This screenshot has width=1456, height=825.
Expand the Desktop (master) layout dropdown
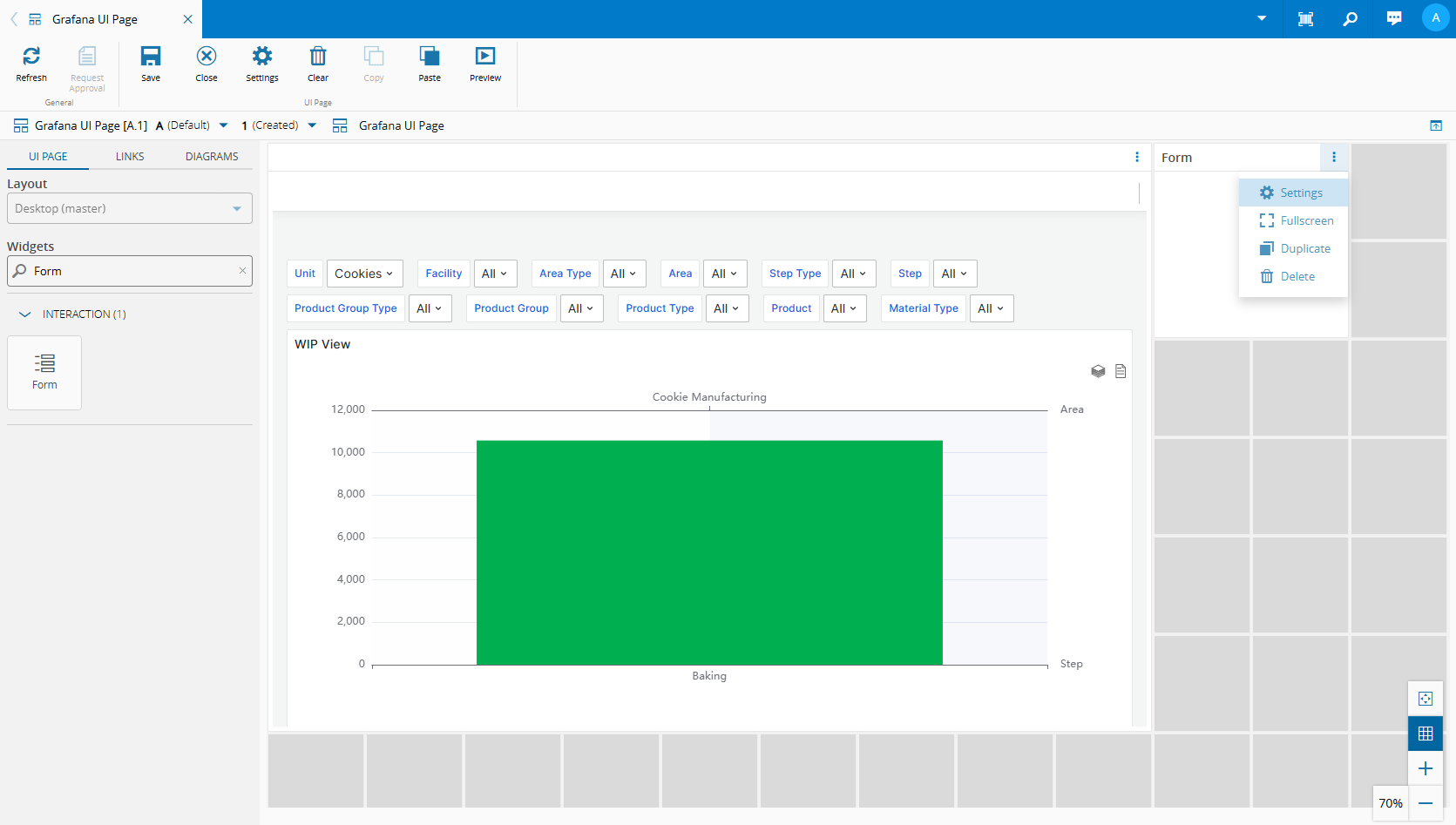129,209
